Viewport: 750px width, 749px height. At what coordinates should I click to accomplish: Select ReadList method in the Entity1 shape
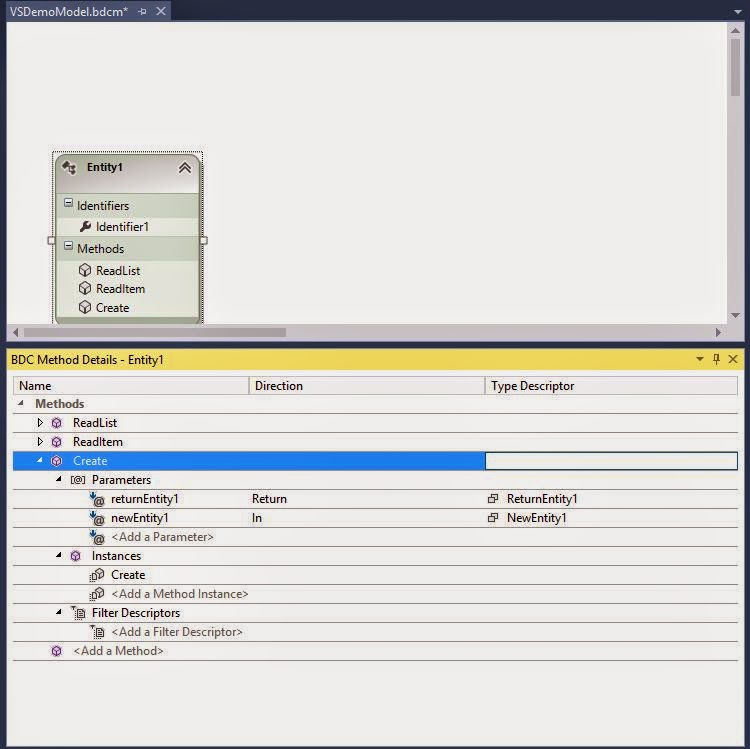click(118, 271)
